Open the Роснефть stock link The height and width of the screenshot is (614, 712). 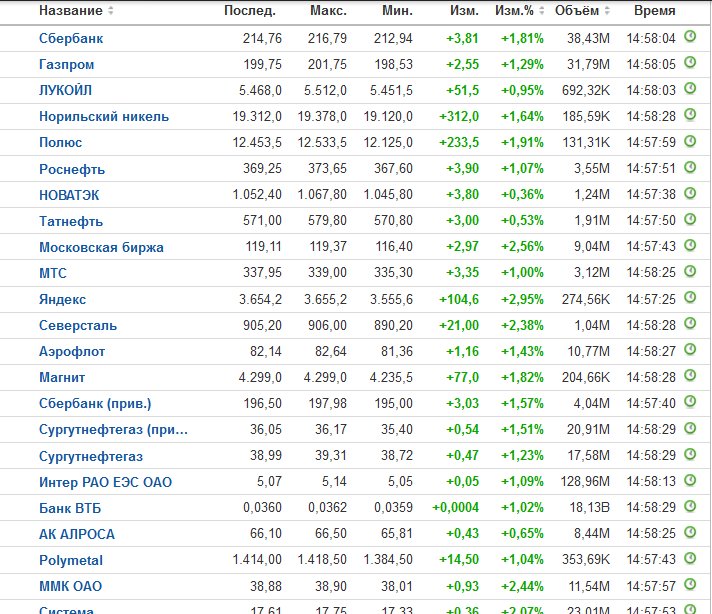pyautogui.click(x=72, y=169)
